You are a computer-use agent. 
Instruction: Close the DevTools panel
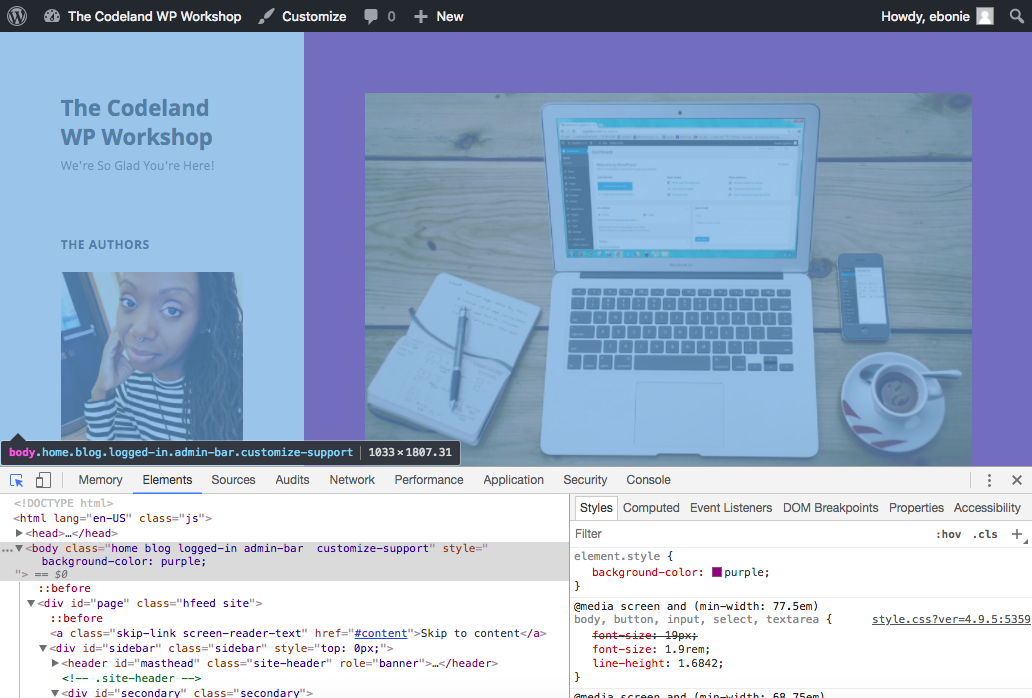1017,480
